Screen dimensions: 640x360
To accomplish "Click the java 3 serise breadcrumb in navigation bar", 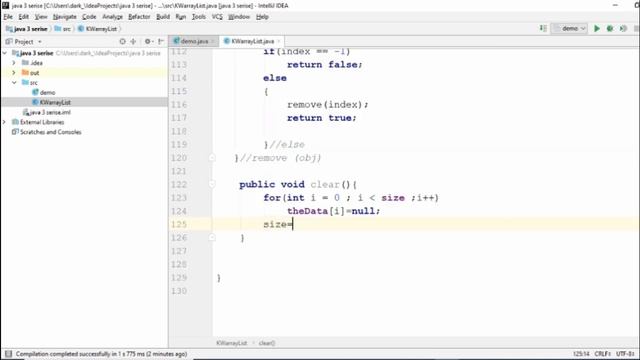I will coord(27,29).
